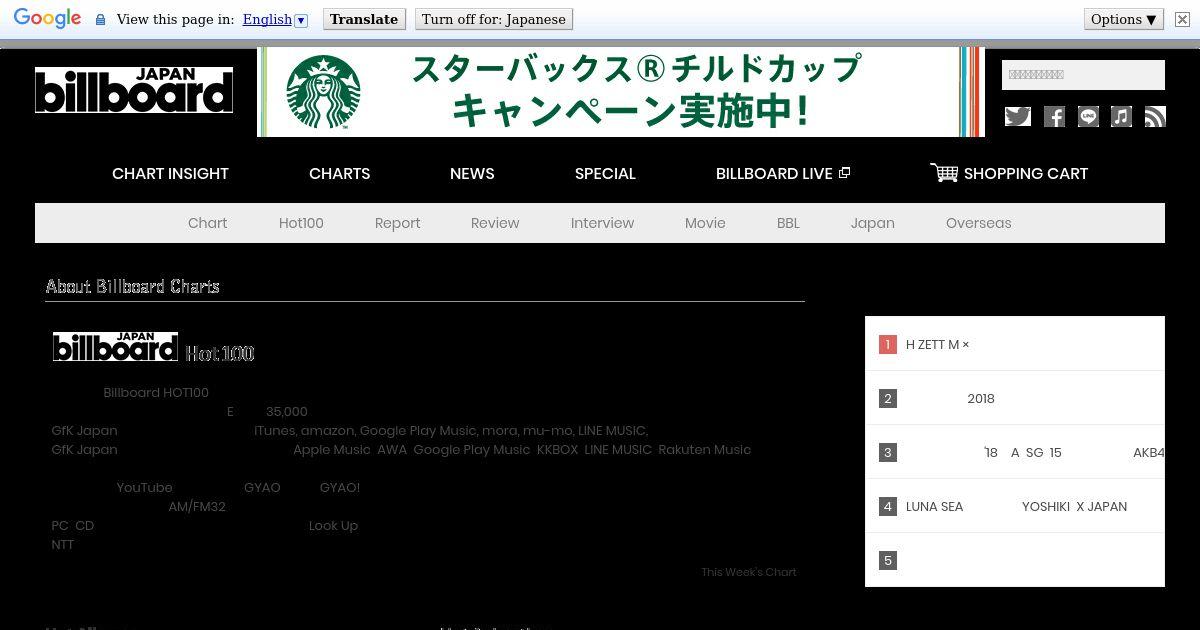
Task: Open ranking item 2 with 2018
Action: pyautogui.click(x=1015, y=398)
